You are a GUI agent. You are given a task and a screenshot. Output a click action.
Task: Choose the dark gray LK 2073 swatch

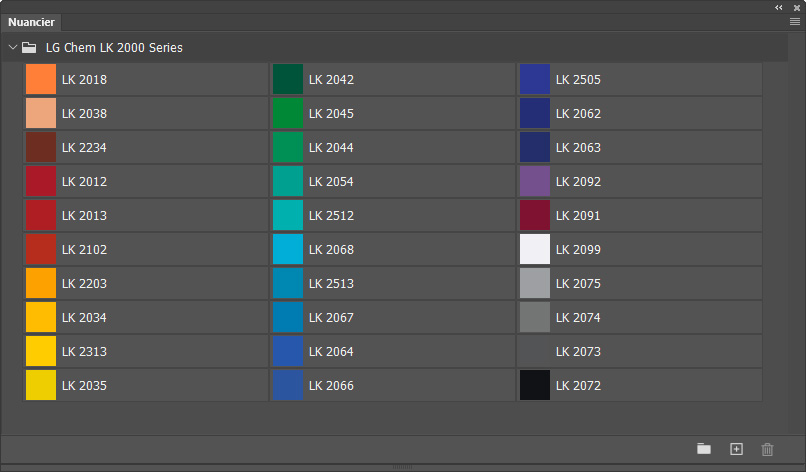[535, 351]
